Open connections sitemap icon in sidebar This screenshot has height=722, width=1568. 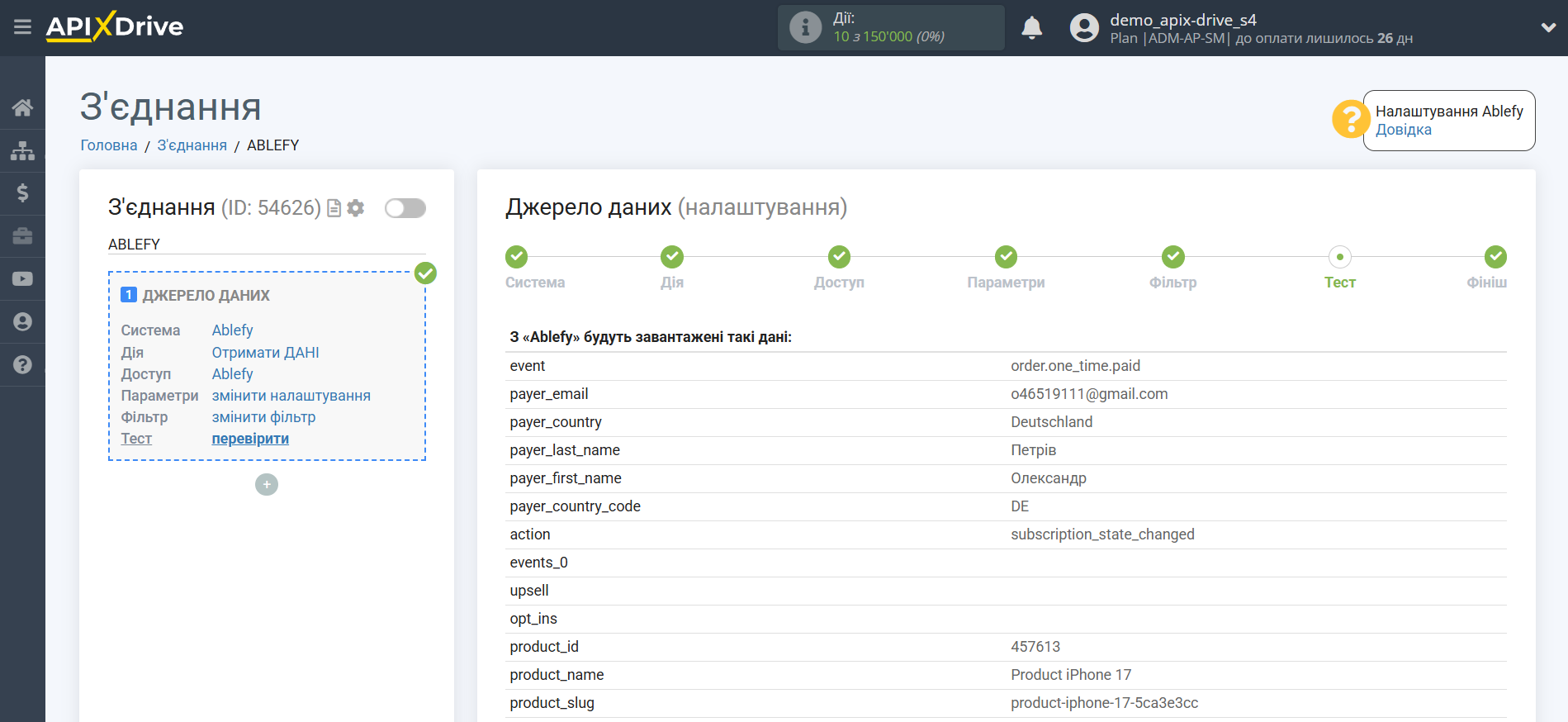point(22,150)
